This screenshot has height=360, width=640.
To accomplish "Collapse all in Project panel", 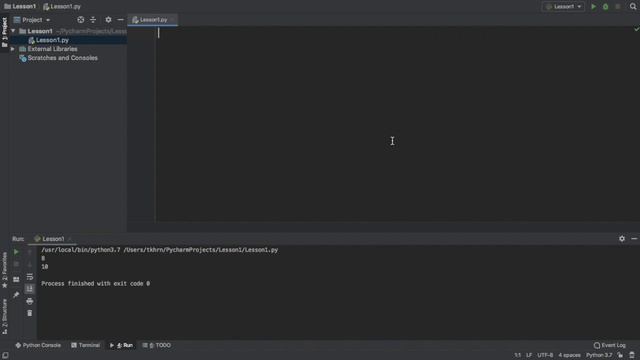I will pos(93,20).
